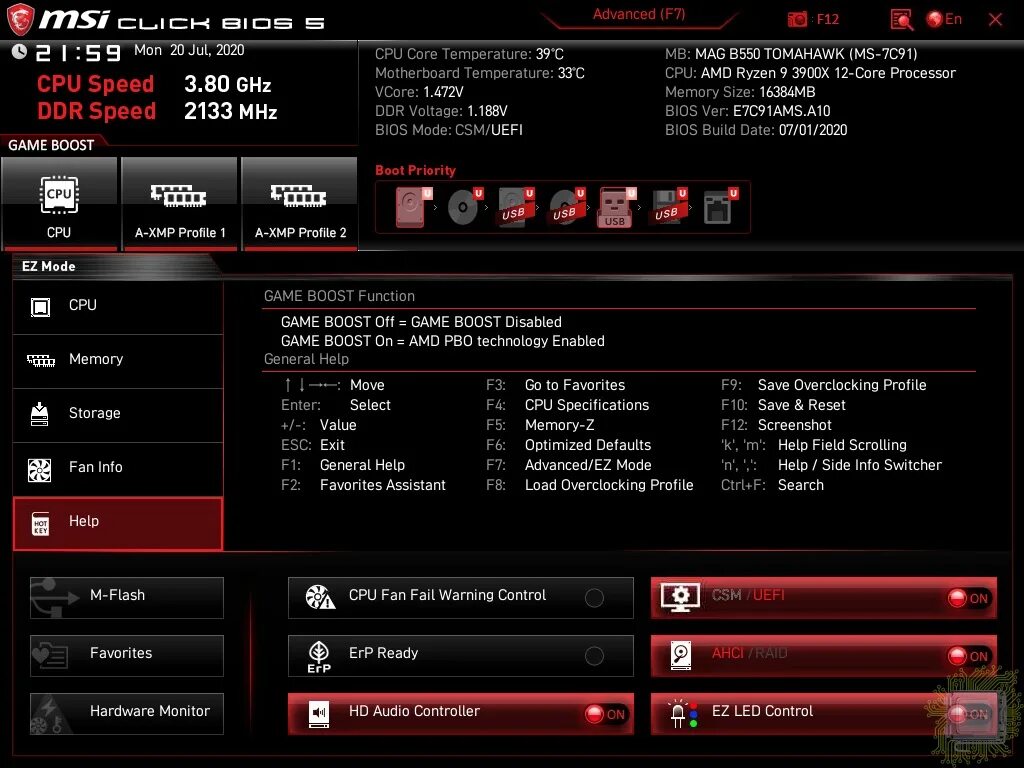1024x768 pixels.
Task: Open the Memory section in EZ Mode
Action: (118, 360)
